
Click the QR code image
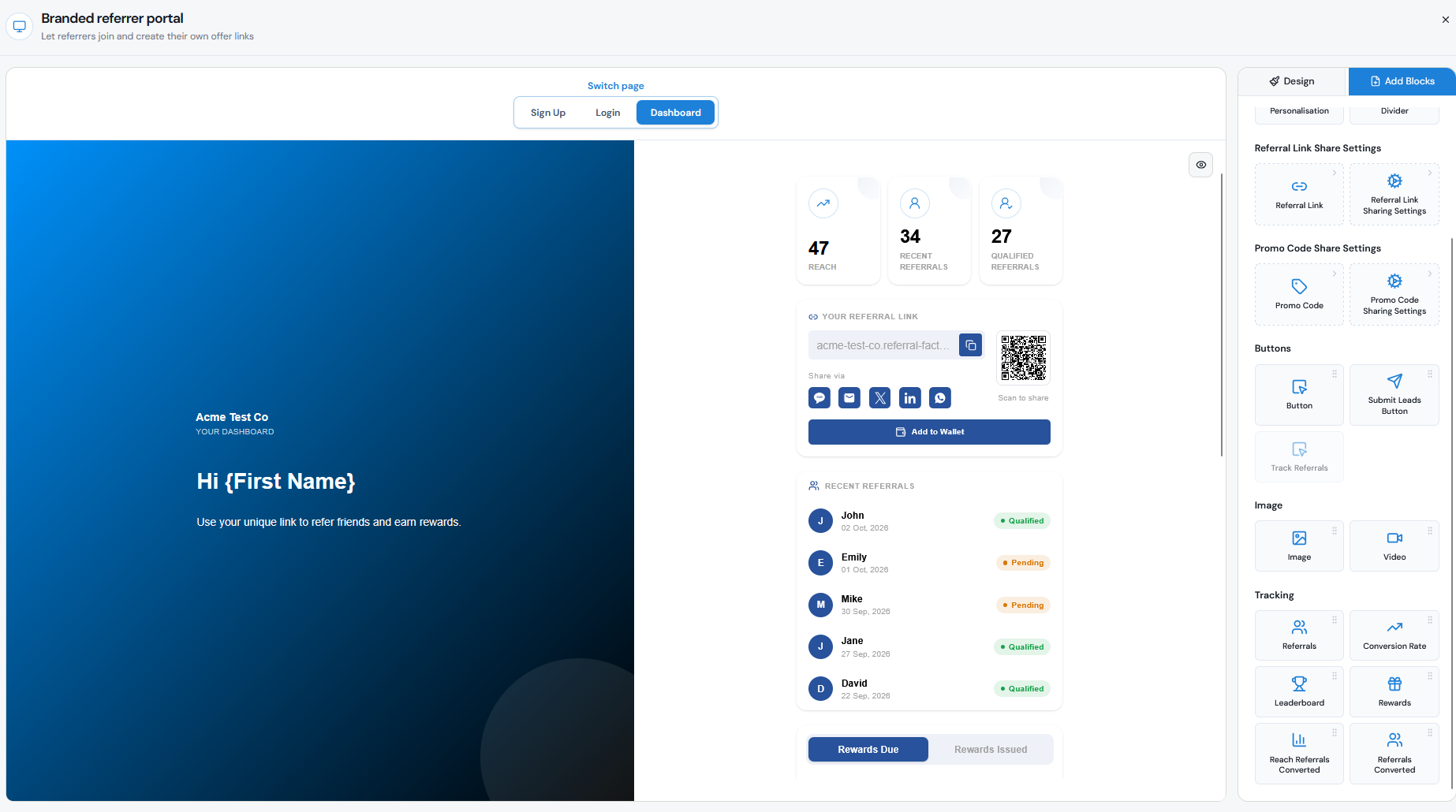click(x=1024, y=358)
